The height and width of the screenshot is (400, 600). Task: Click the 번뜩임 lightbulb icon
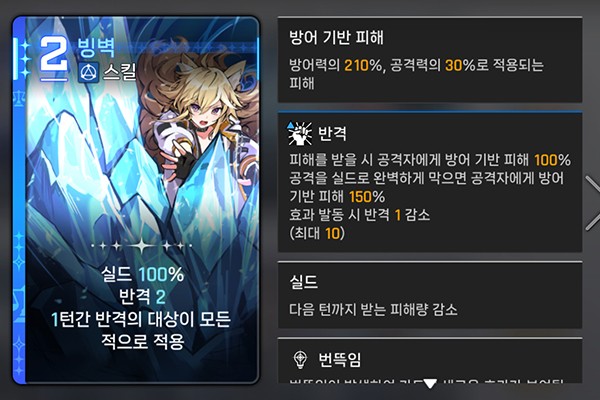click(300, 359)
